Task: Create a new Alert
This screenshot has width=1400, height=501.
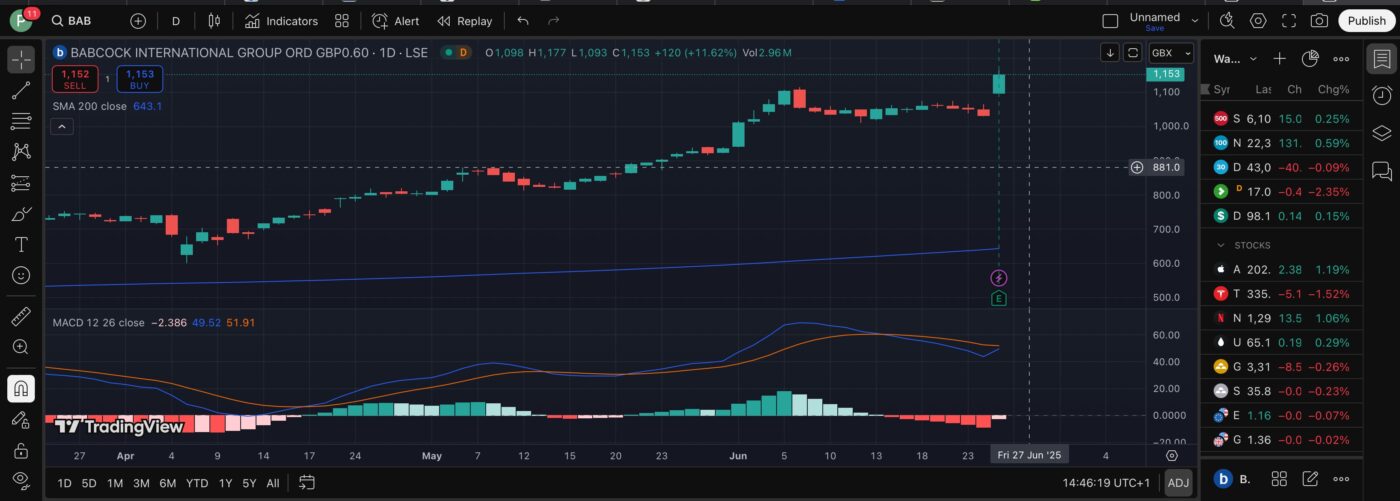Action: click(x=395, y=21)
